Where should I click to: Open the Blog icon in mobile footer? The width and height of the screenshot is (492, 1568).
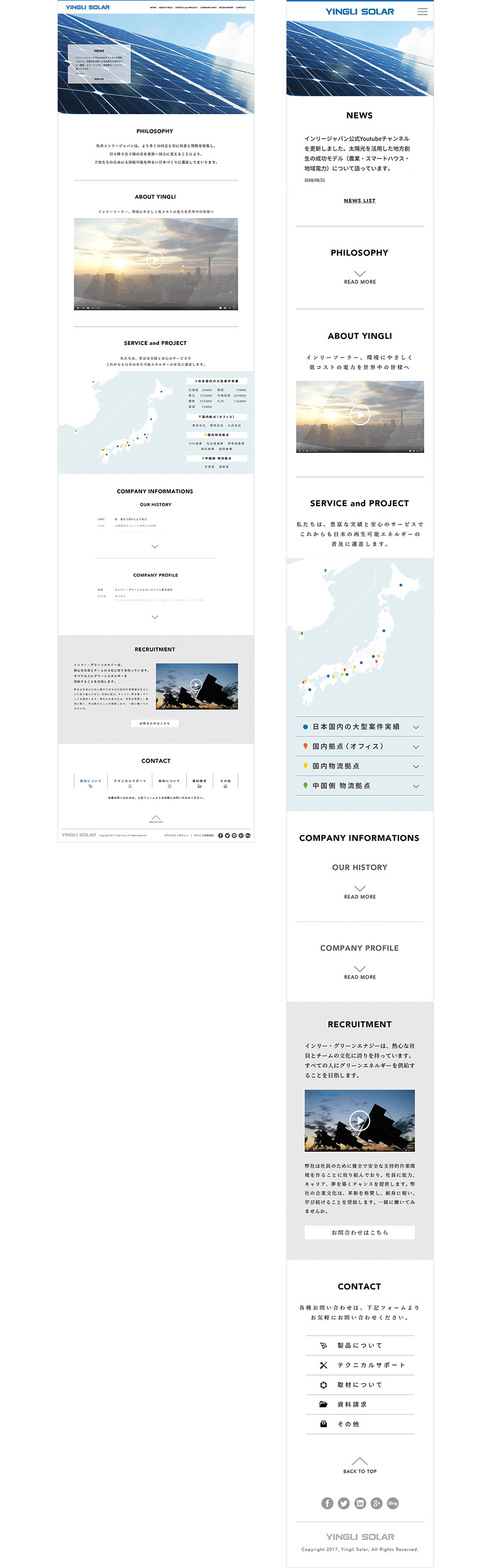point(393,1503)
